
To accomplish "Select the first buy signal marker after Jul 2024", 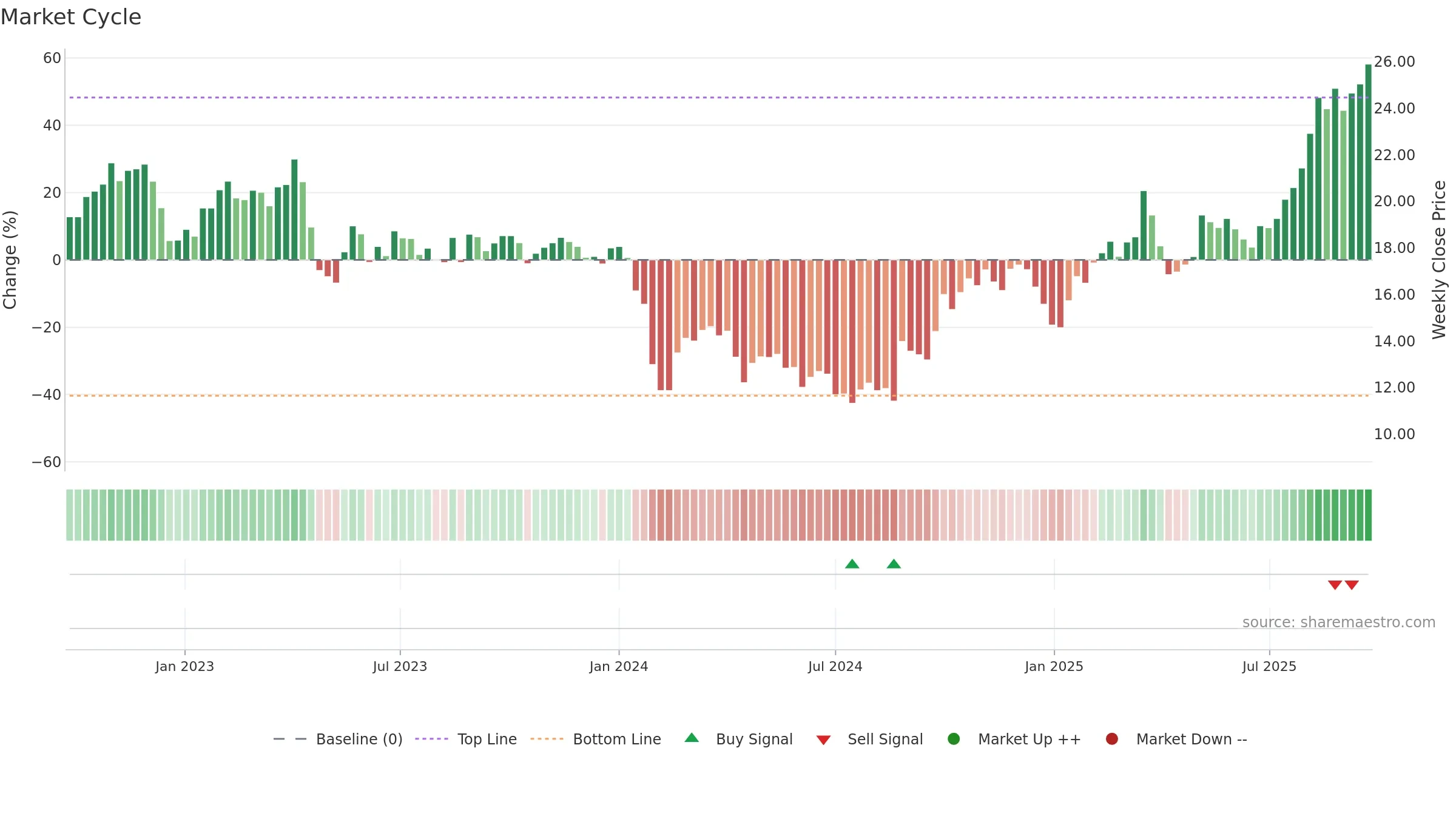I will (x=852, y=564).
